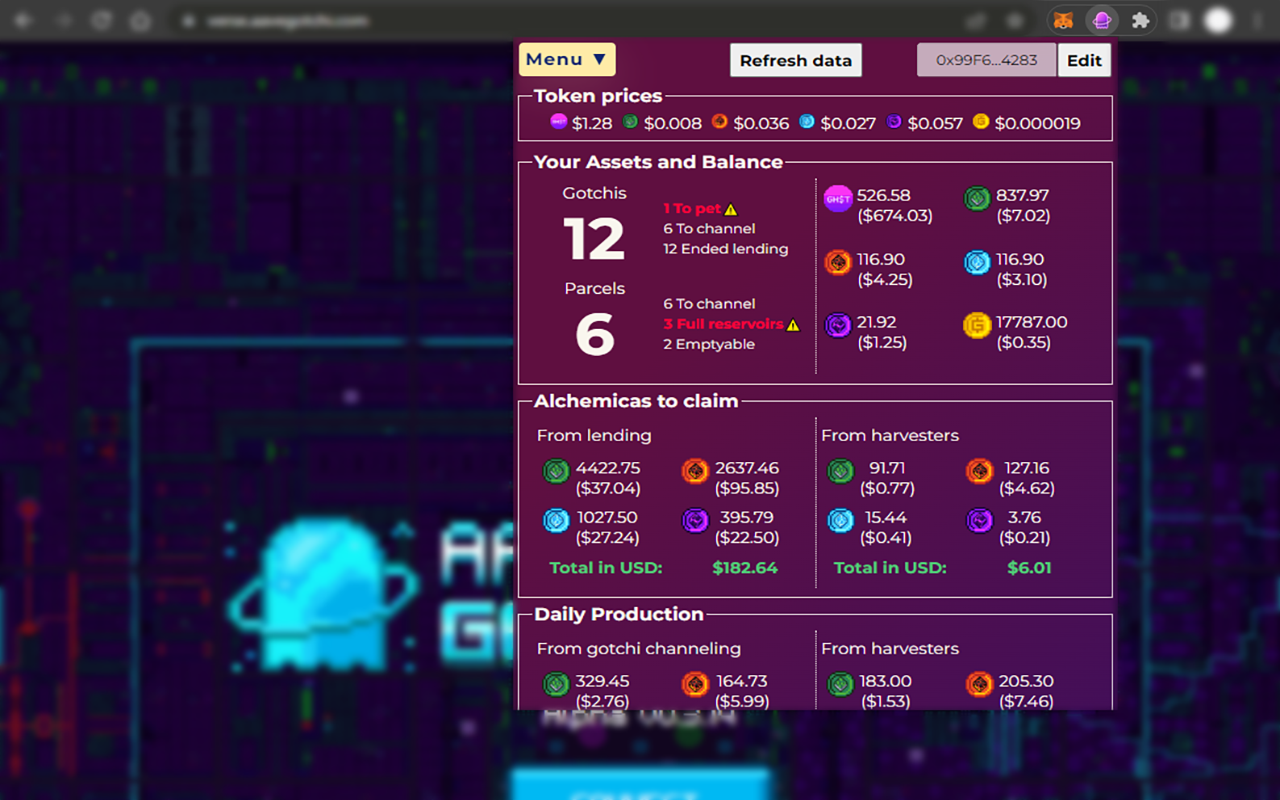The image size is (1280, 800).
Task: Click the warning icon next to '1 To pet'
Action: tap(731, 210)
